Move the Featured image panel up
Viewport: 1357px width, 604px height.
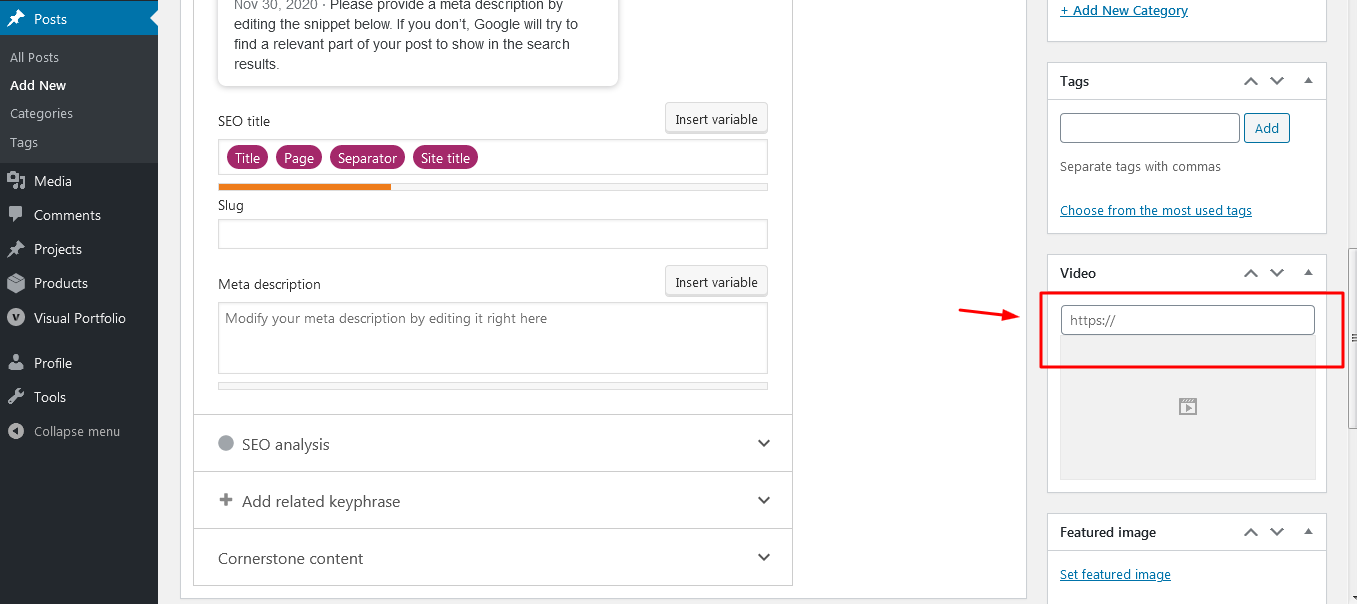1250,532
